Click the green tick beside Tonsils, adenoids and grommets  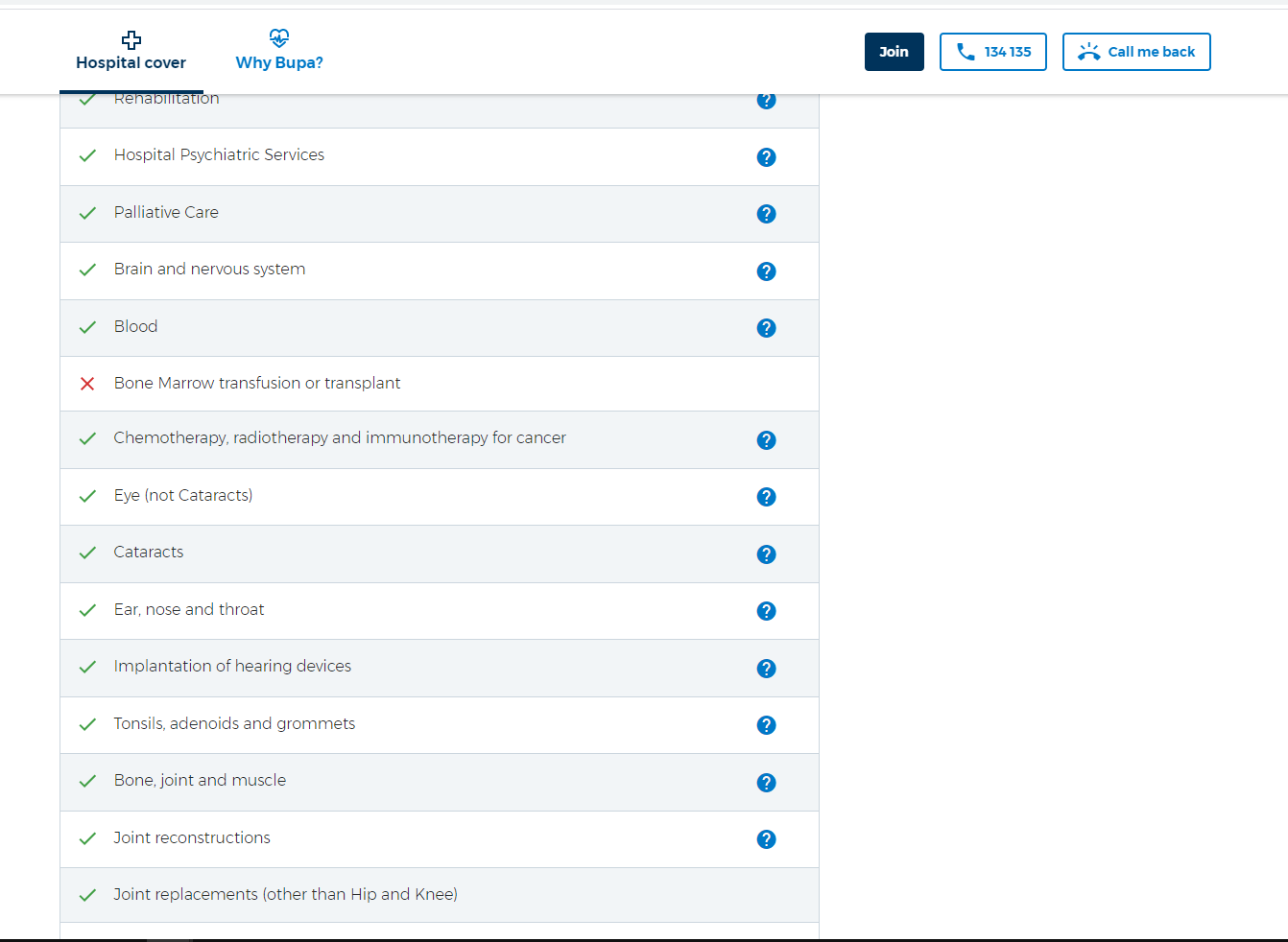pyautogui.click(x=87, y=724)
